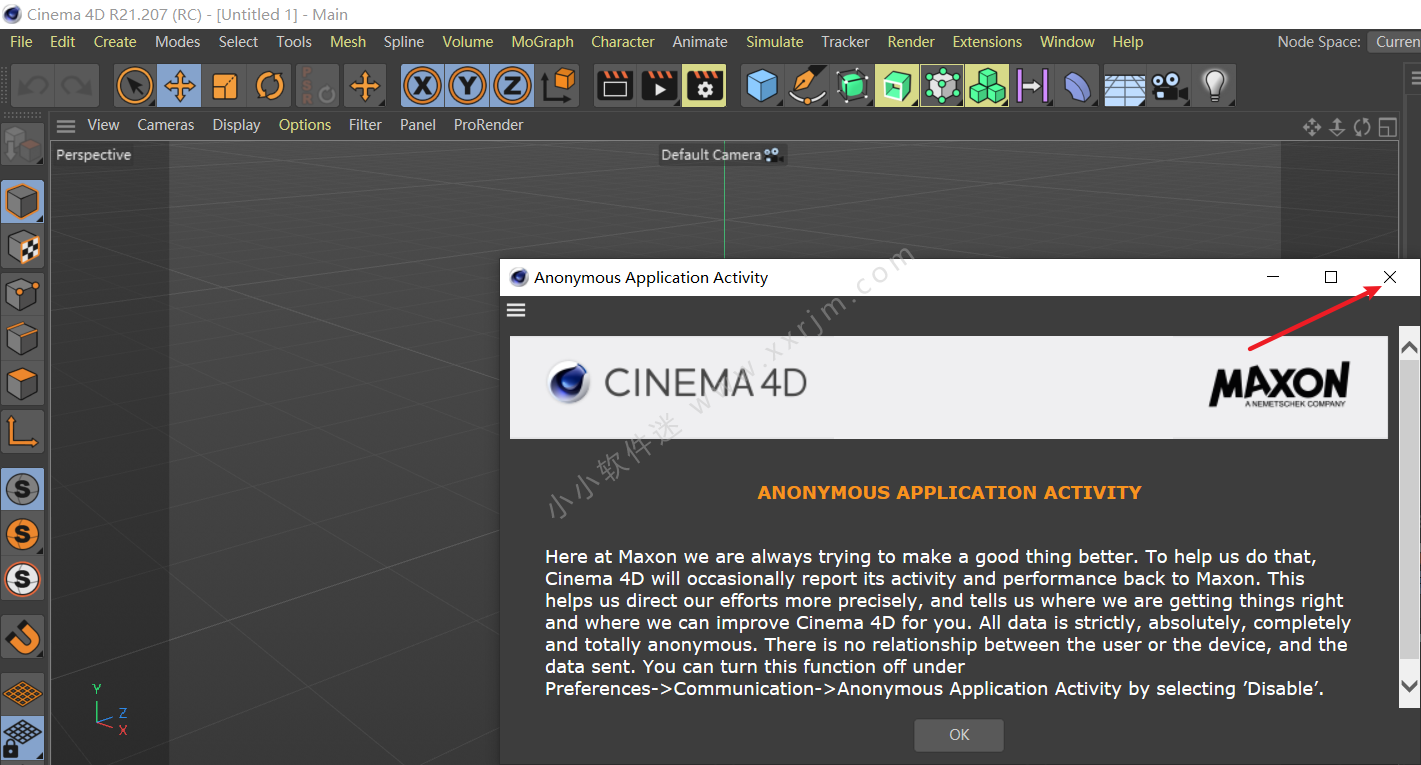The height and width of the screenshot is (765, 1421).
Task: Click the orange Viewport Solo Single icon
Action: point(22,533)
